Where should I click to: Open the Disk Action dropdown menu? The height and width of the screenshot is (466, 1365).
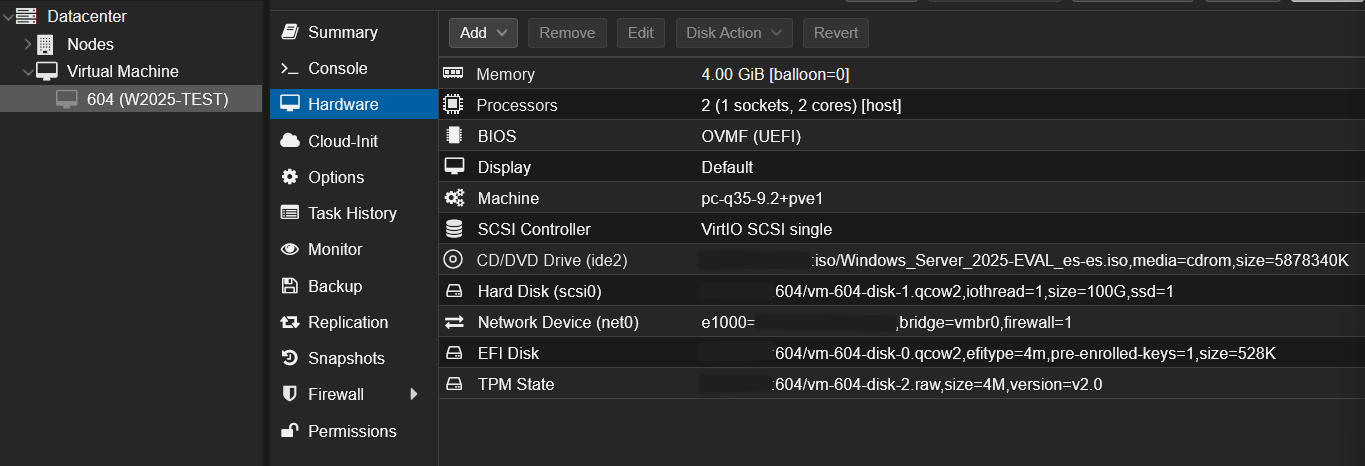click(734, 33)
